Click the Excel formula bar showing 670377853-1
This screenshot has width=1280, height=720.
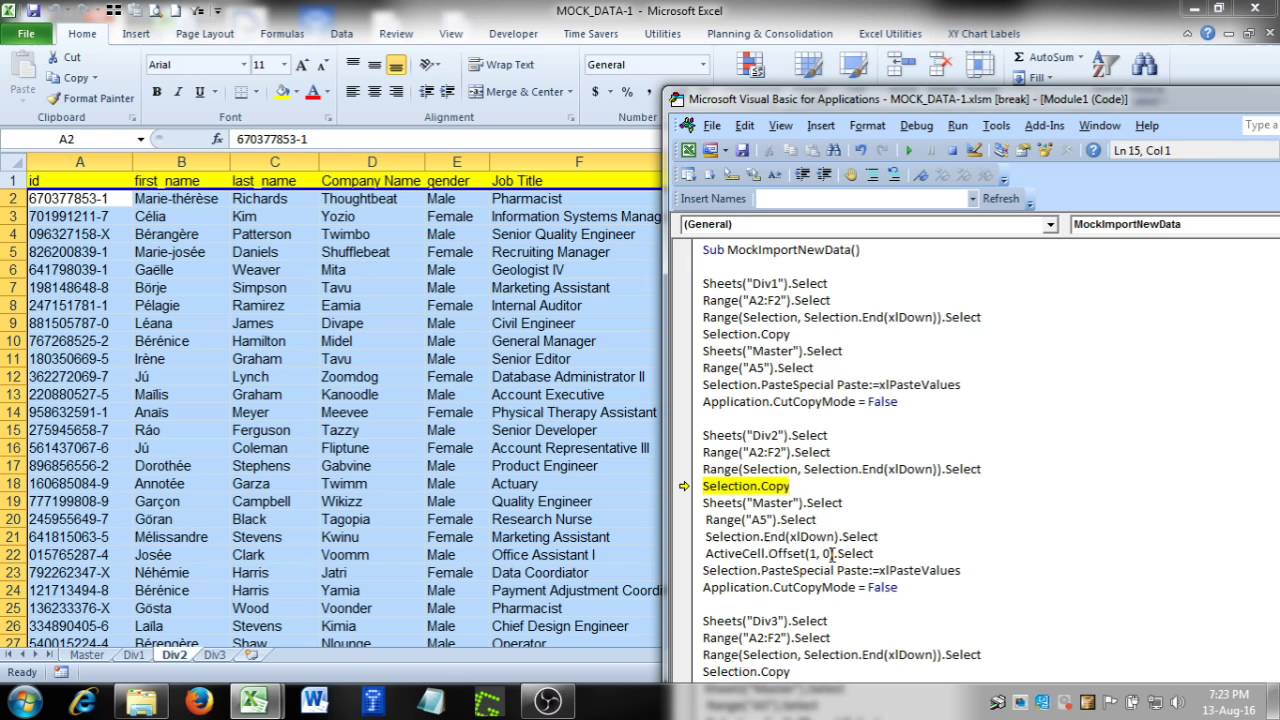point(445,139)
